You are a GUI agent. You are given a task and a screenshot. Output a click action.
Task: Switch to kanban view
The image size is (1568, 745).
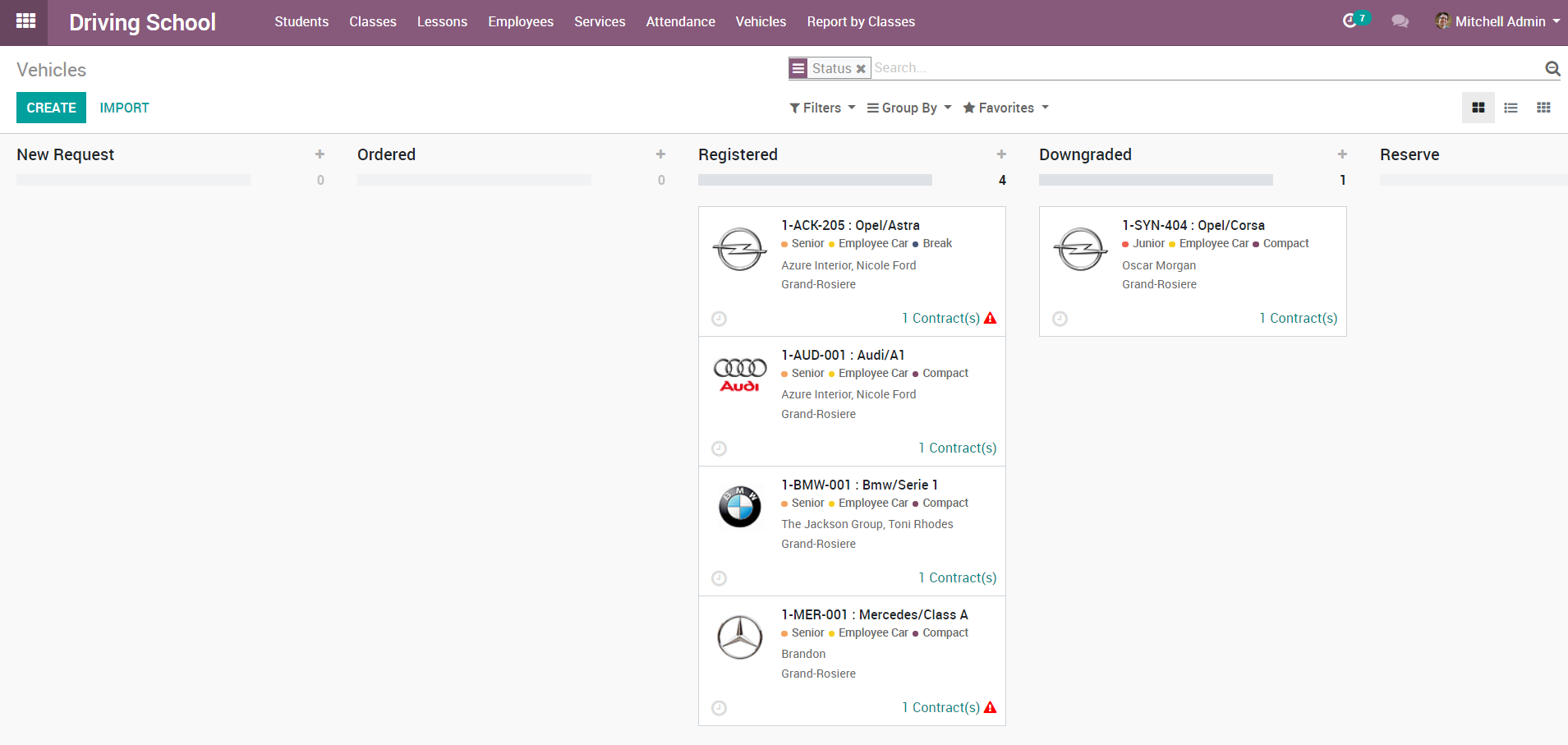click(x=1478, y=108)
